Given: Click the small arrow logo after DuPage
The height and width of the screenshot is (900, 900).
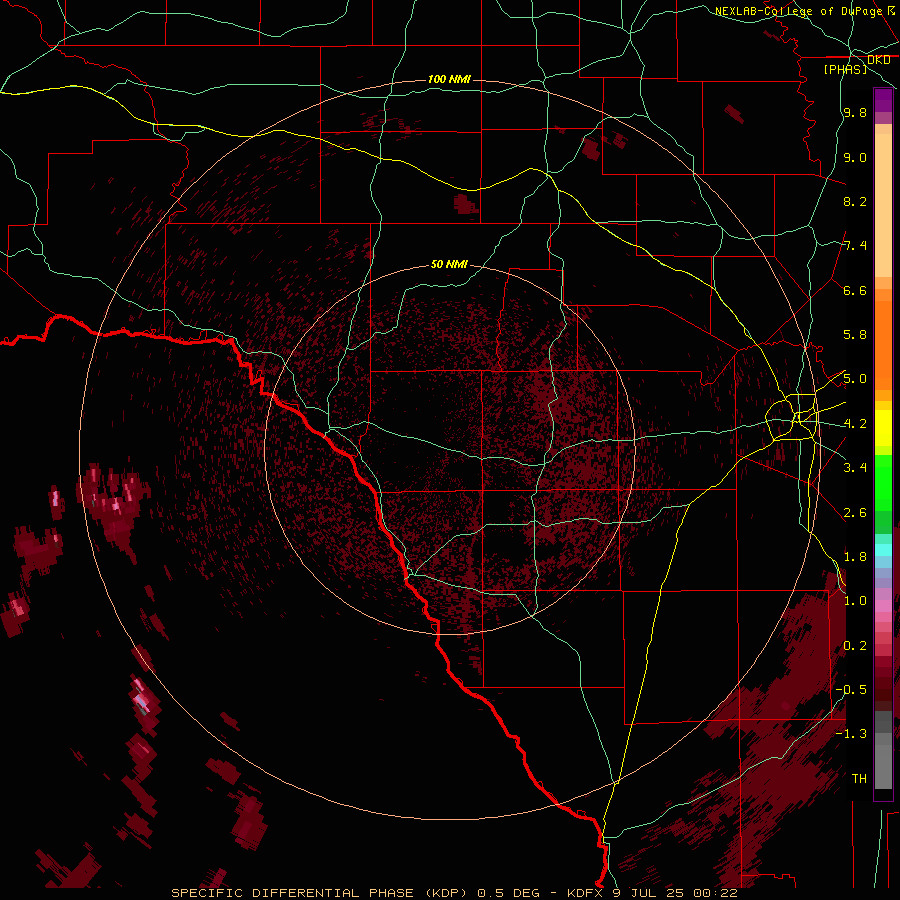Looking at the screenshot, I should [891, 10].
